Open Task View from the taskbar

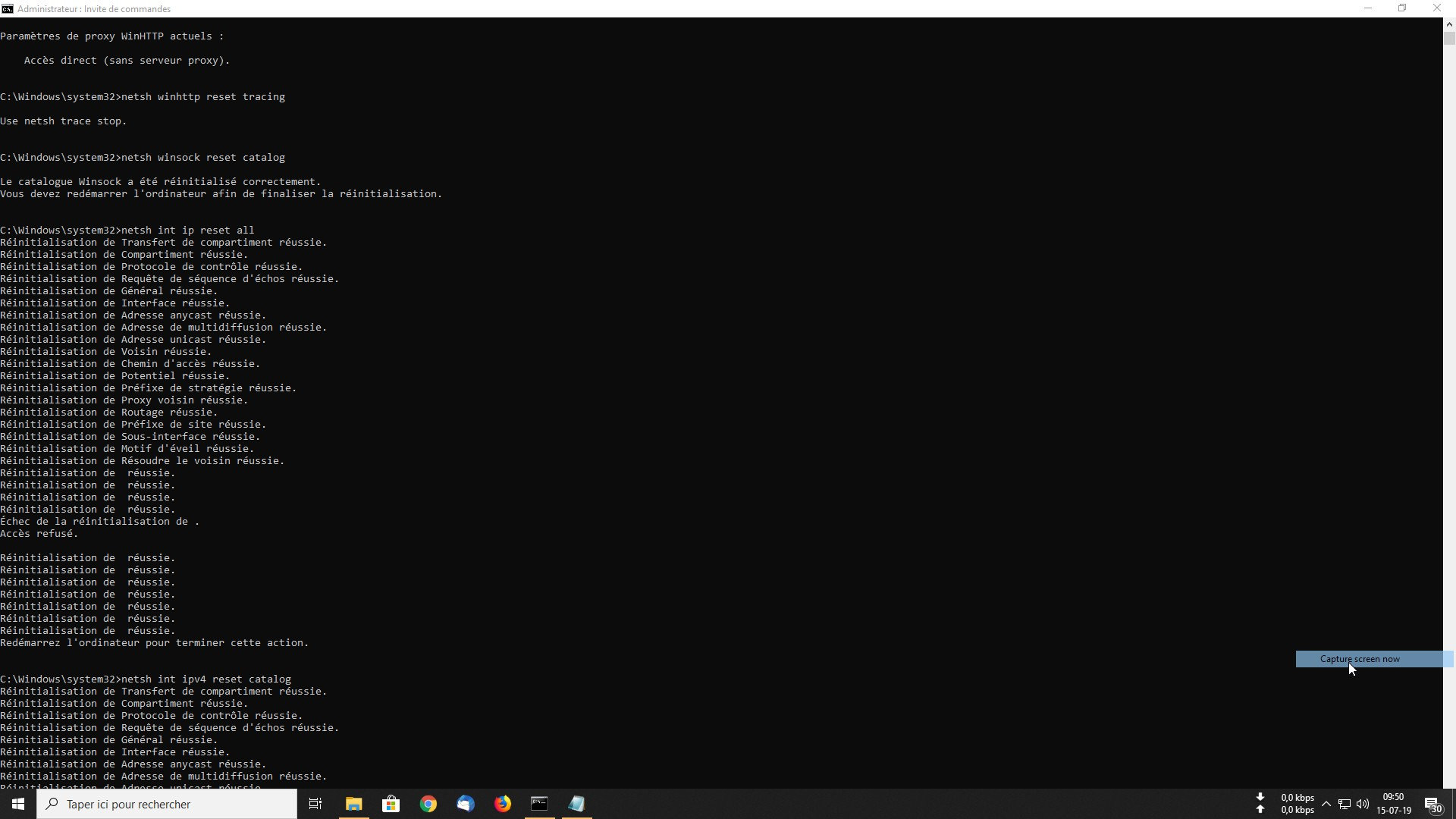click(315, 804)
